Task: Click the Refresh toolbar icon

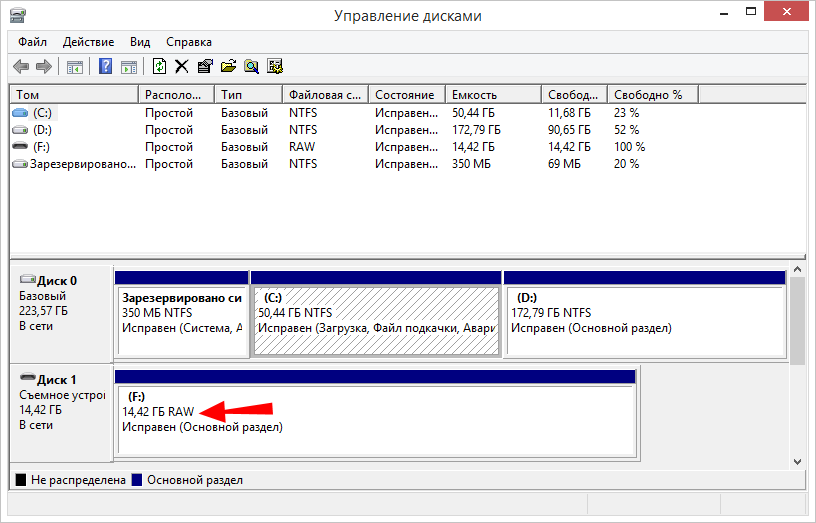Action: point(159,66)
